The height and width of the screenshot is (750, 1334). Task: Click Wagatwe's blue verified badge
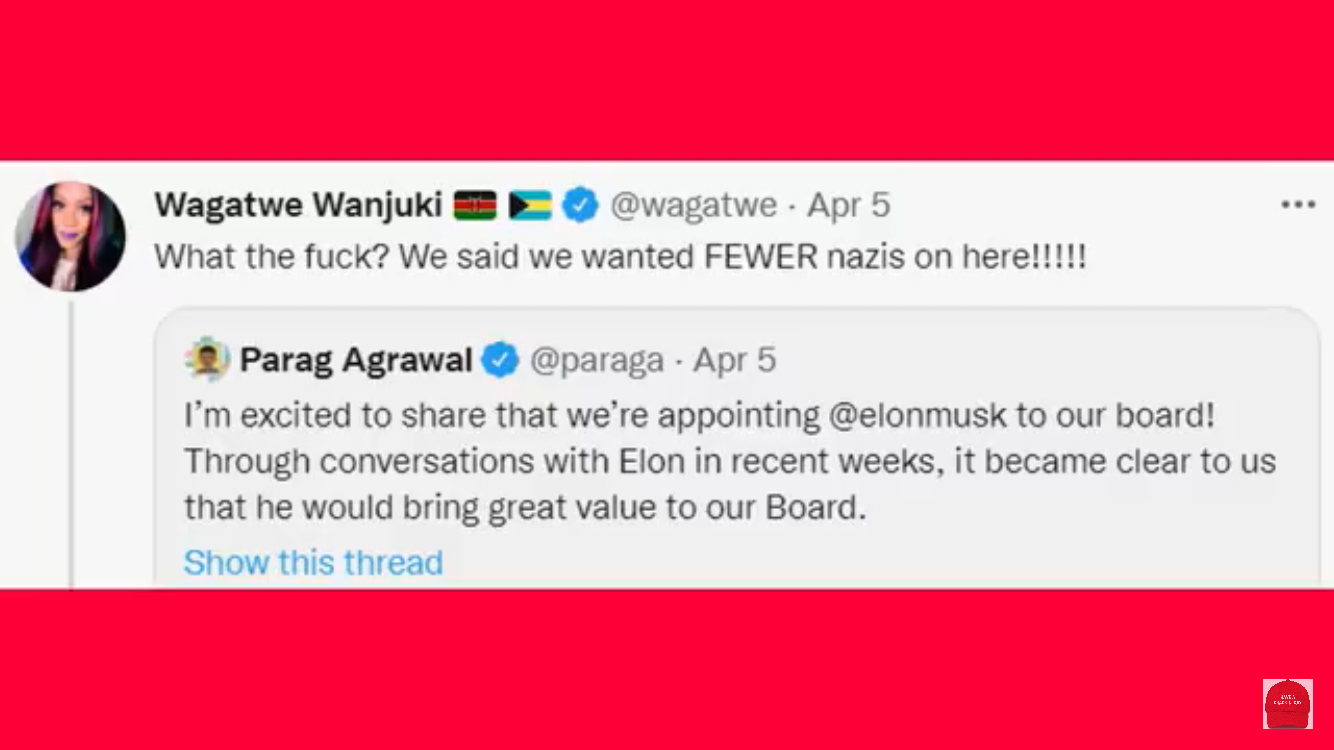[580, 205]
